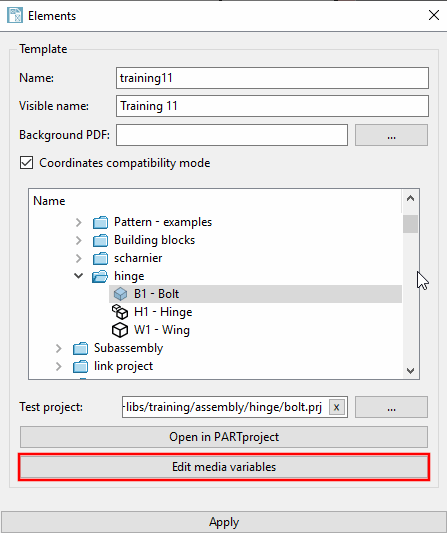Viewport: 447px width, 533px height.
Task: Click the Visible name input field
Action: pyautogui.click(x=272, y=106)
